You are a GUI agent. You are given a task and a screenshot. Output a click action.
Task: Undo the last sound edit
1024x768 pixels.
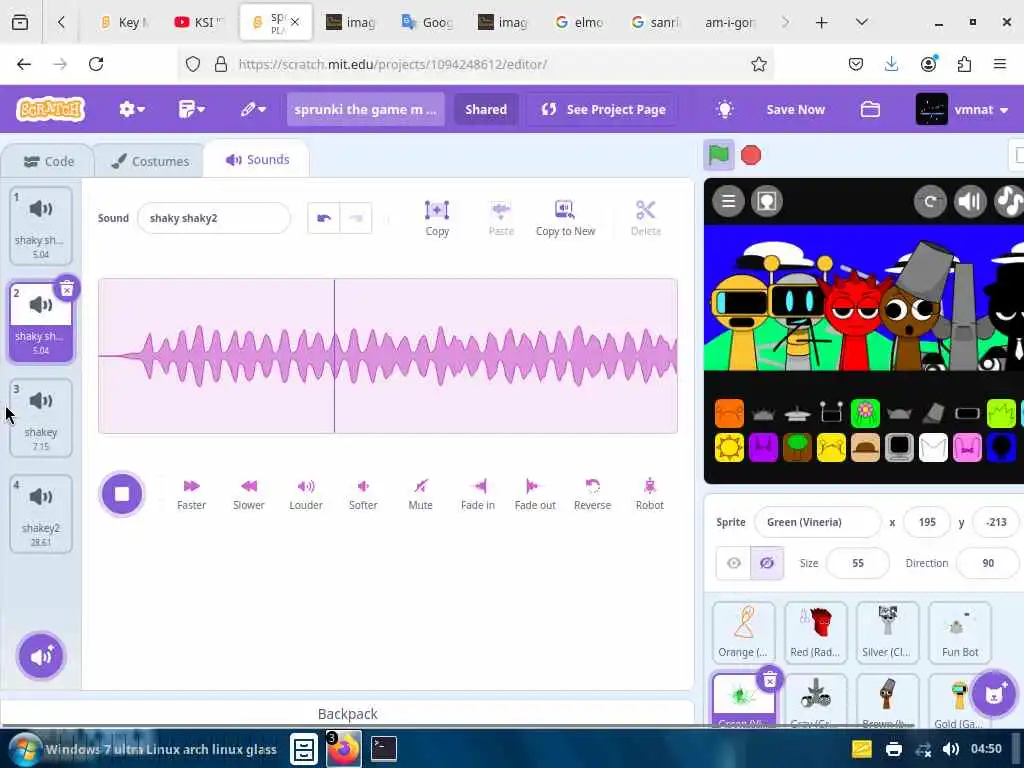[324, 218]
